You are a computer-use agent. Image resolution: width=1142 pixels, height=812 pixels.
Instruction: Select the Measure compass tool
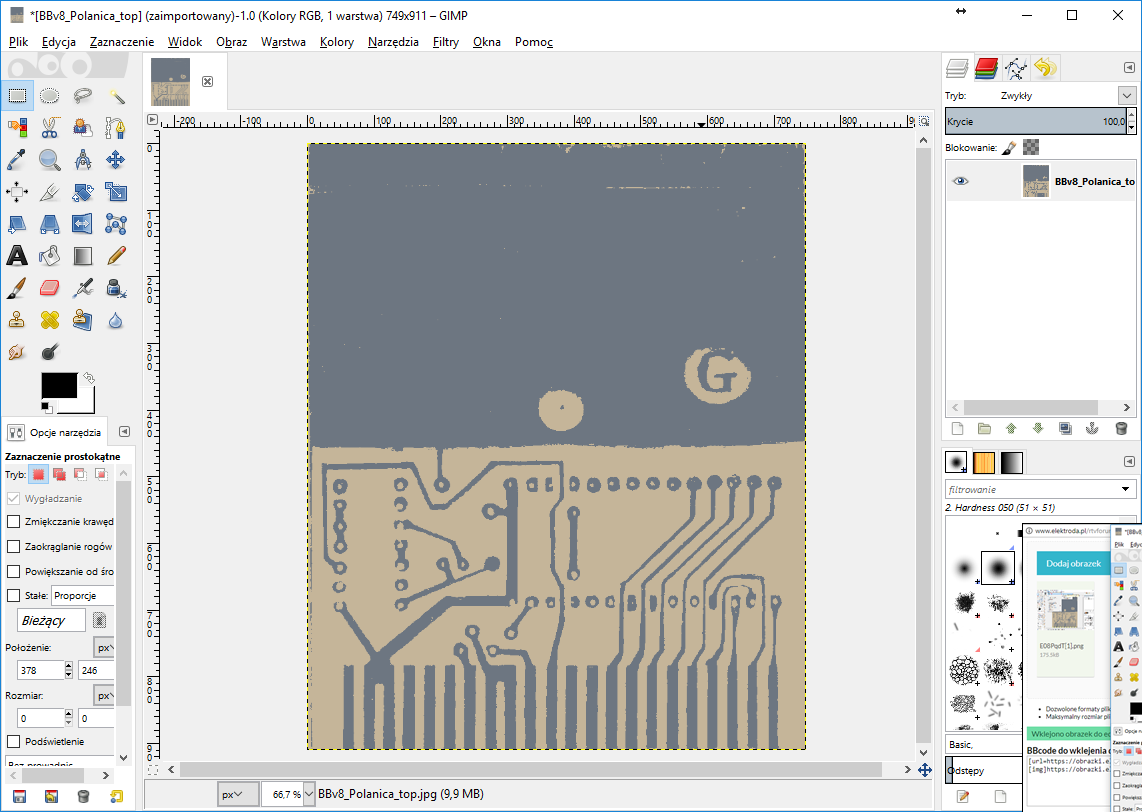click(x=82, y=159)
